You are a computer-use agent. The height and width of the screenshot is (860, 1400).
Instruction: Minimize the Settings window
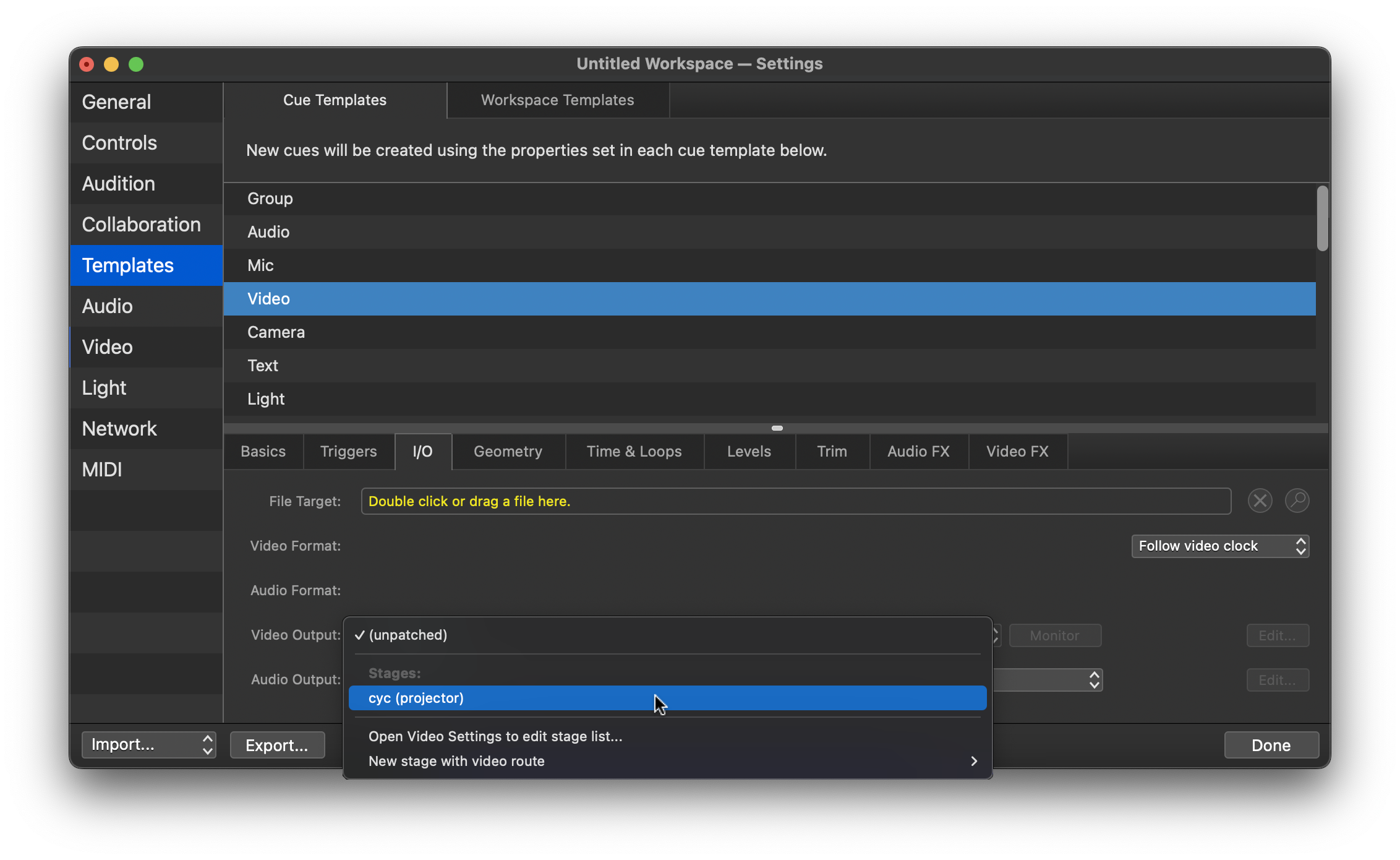(111, 64)
